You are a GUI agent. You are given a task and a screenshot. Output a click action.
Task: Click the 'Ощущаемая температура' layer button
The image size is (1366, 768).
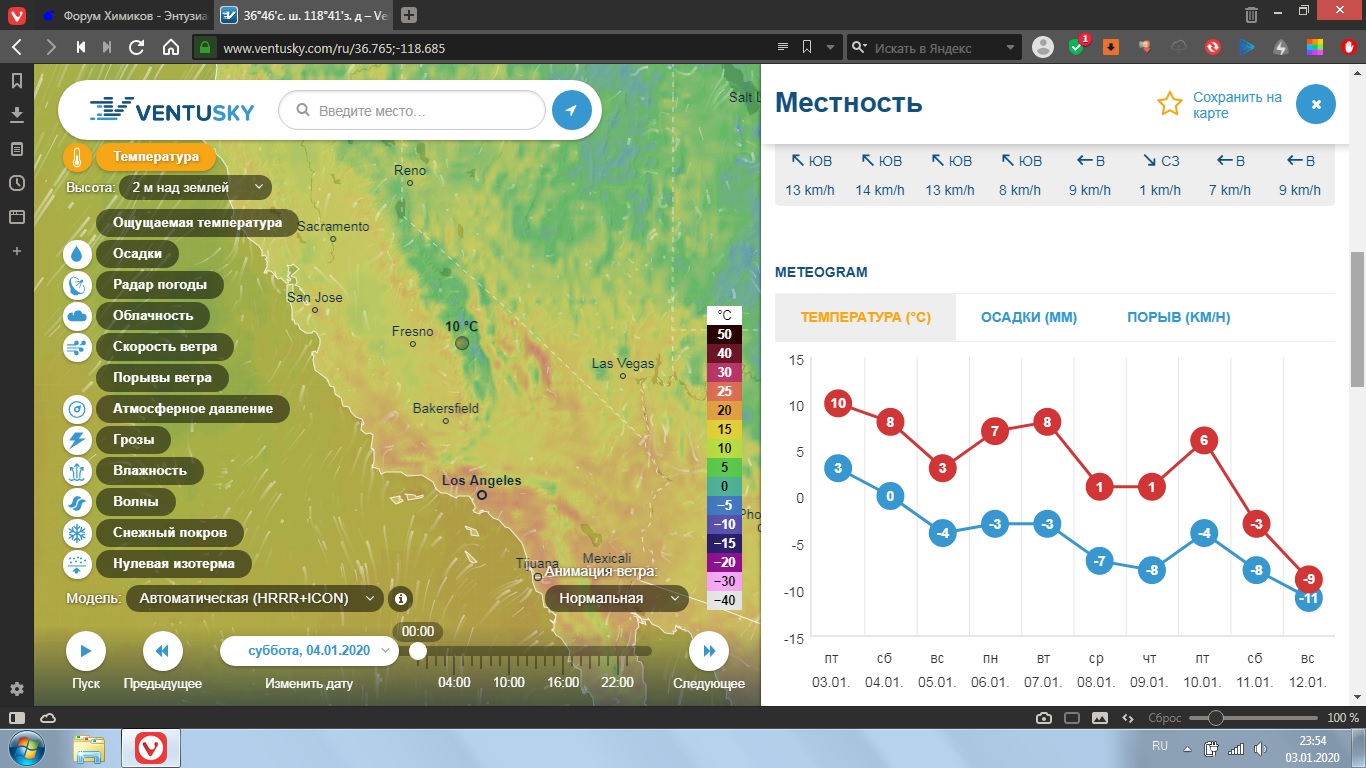coord(197,223)
